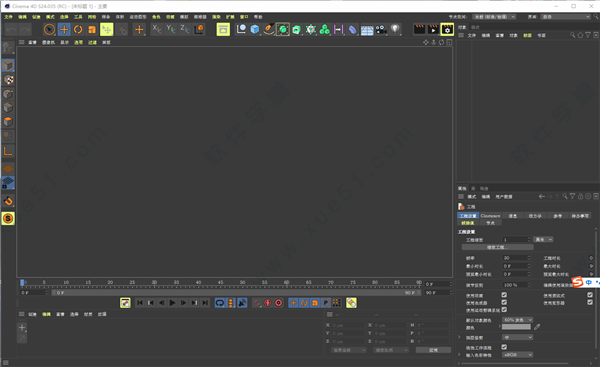Toggle autokeying red button
This screenshot has height=367, width=600.
click(x=268, y=303)
